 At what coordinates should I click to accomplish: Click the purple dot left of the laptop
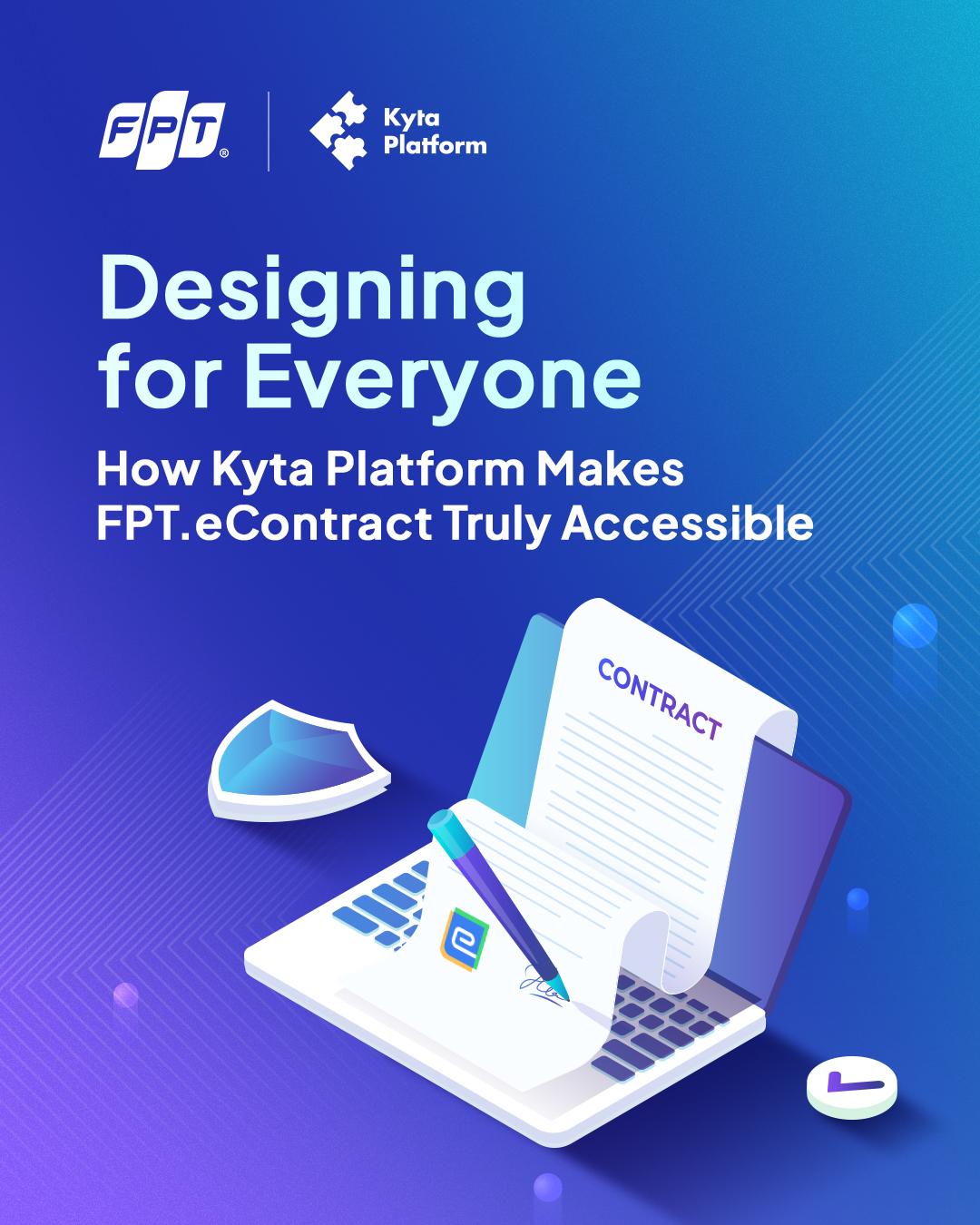[x=125, y=995]
